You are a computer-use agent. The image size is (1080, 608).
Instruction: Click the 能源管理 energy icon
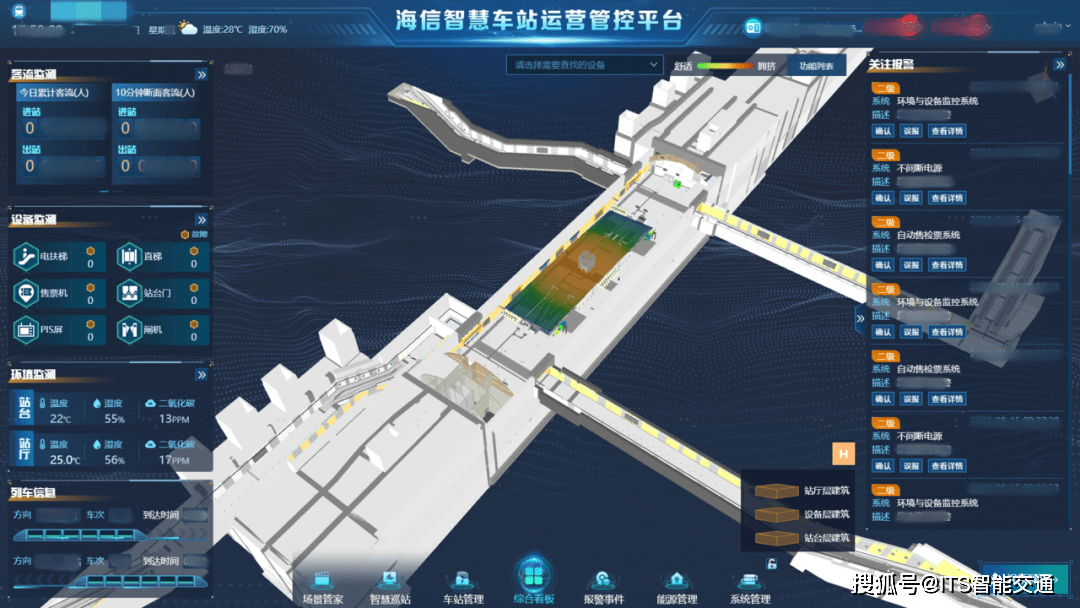[x=676, y=579]
